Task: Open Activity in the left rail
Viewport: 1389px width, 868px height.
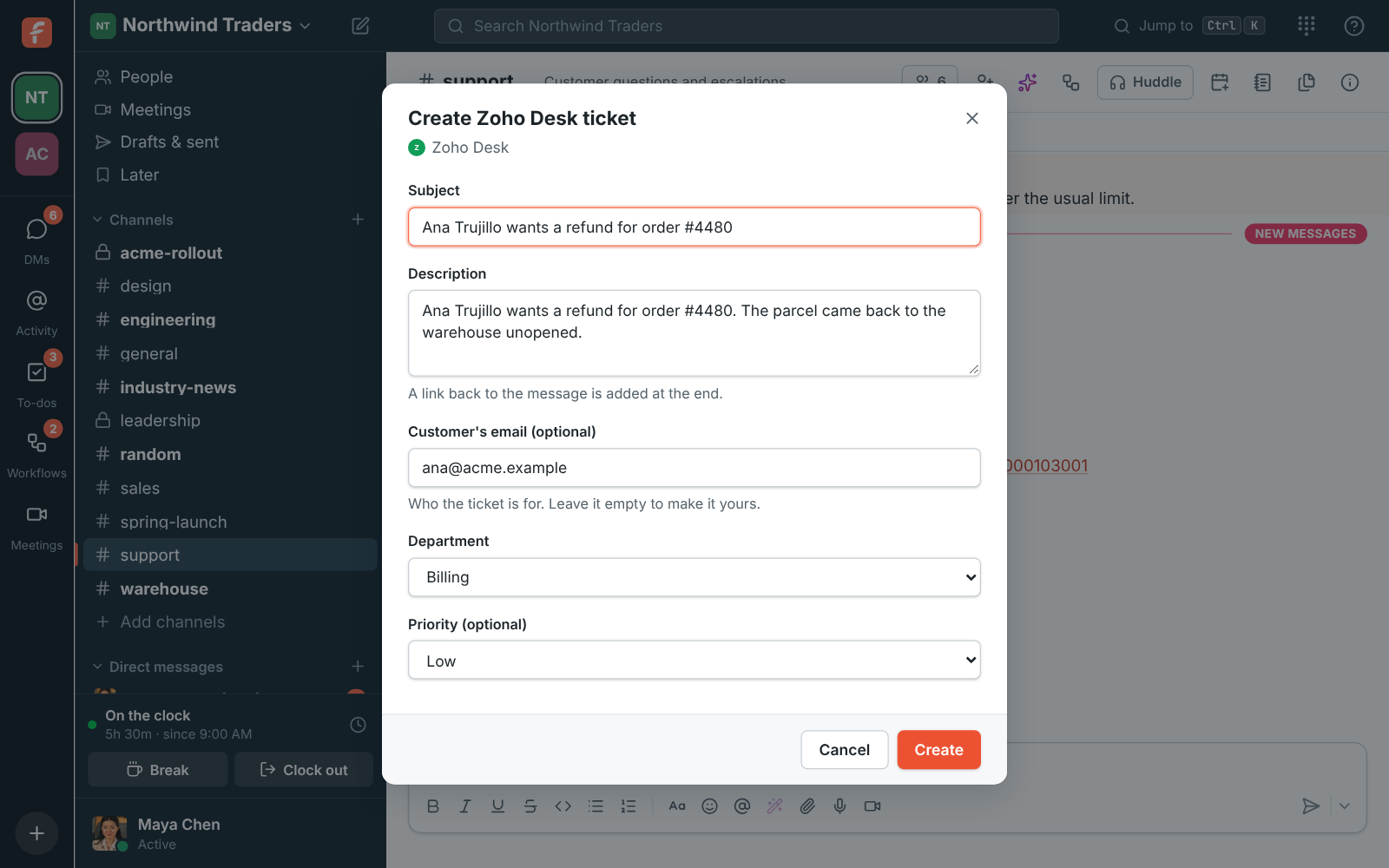Action: [36, 313]
